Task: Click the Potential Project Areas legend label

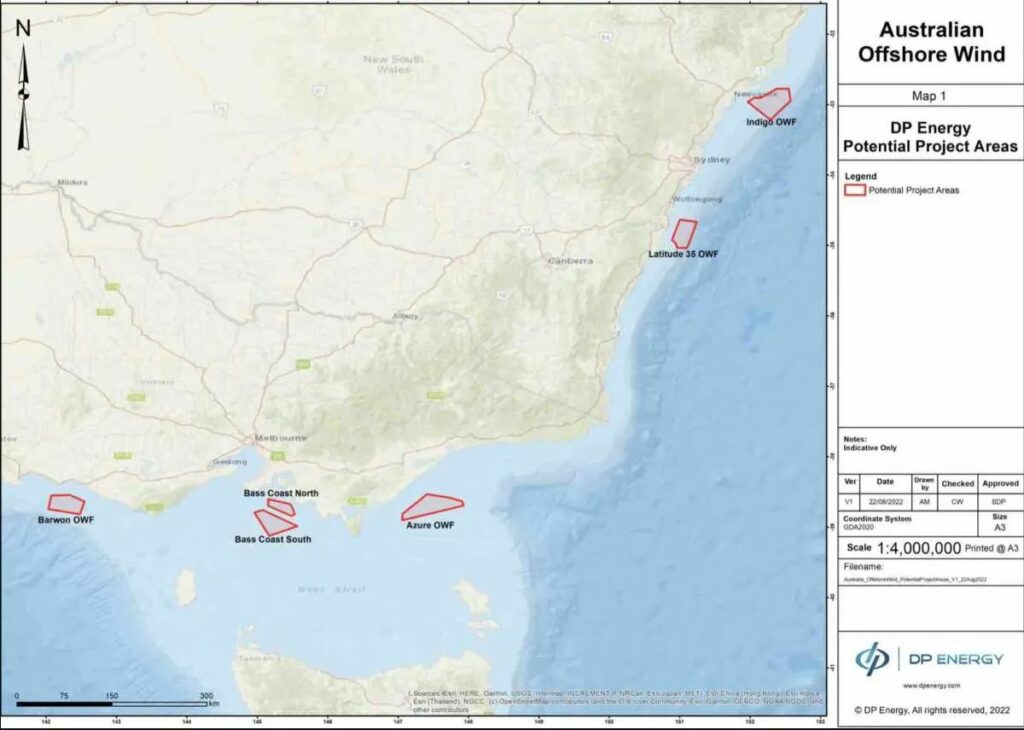Action: [913, 190]
